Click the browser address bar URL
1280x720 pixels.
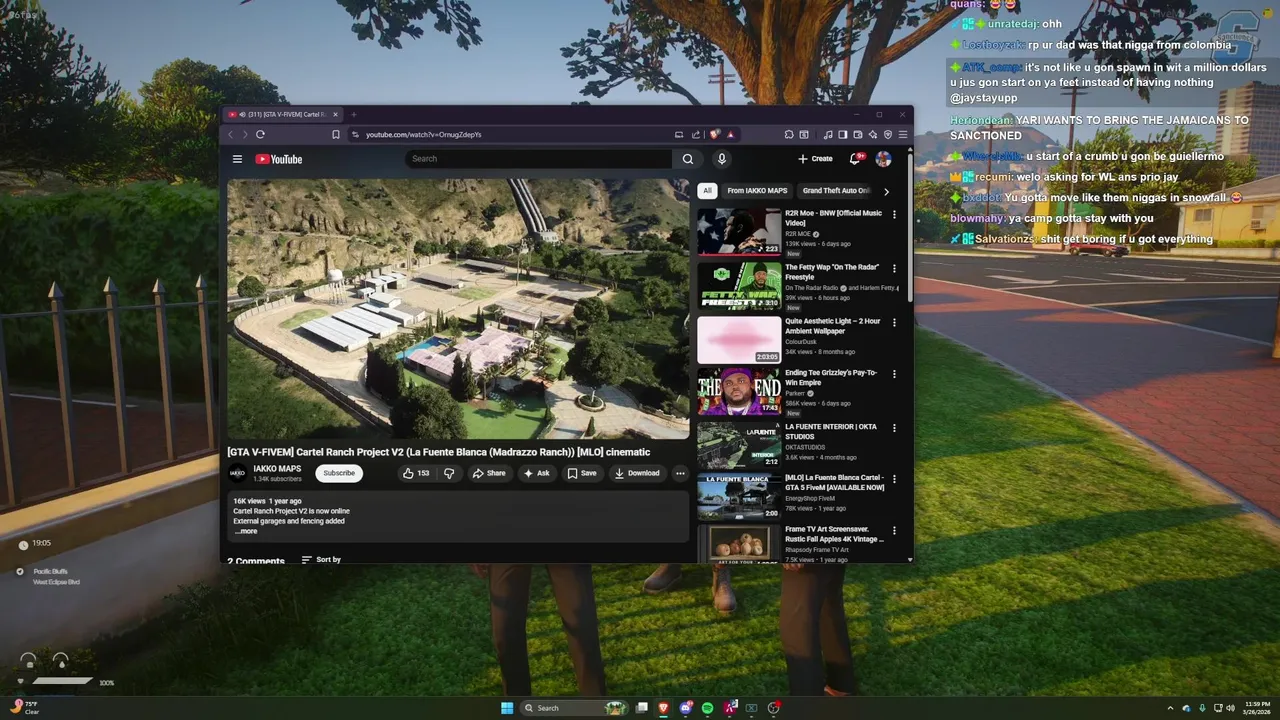point(423,134)
